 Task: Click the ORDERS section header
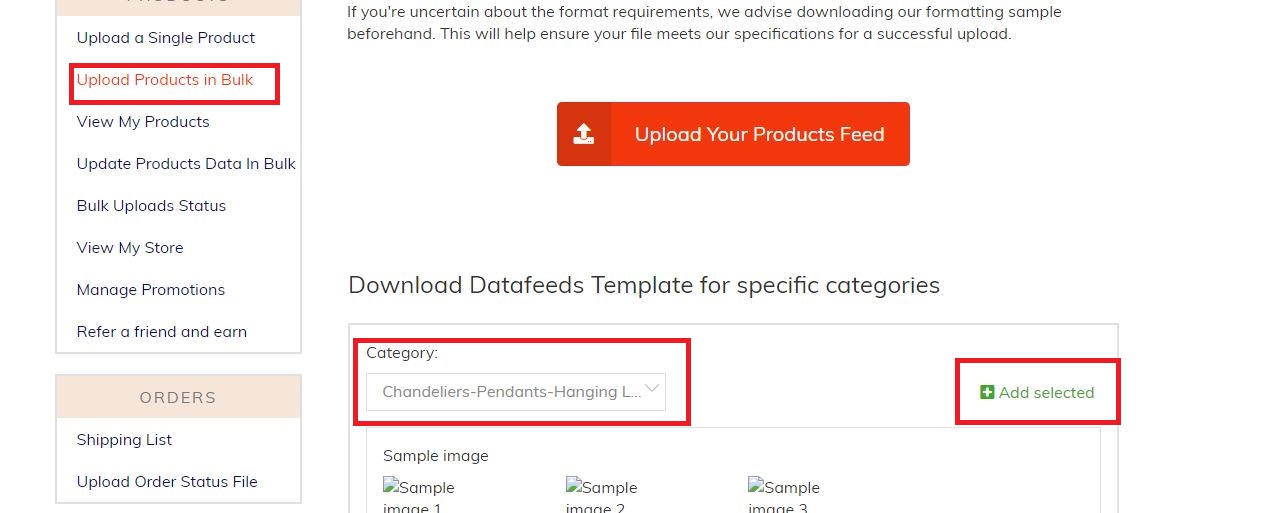tap(178, 397)
